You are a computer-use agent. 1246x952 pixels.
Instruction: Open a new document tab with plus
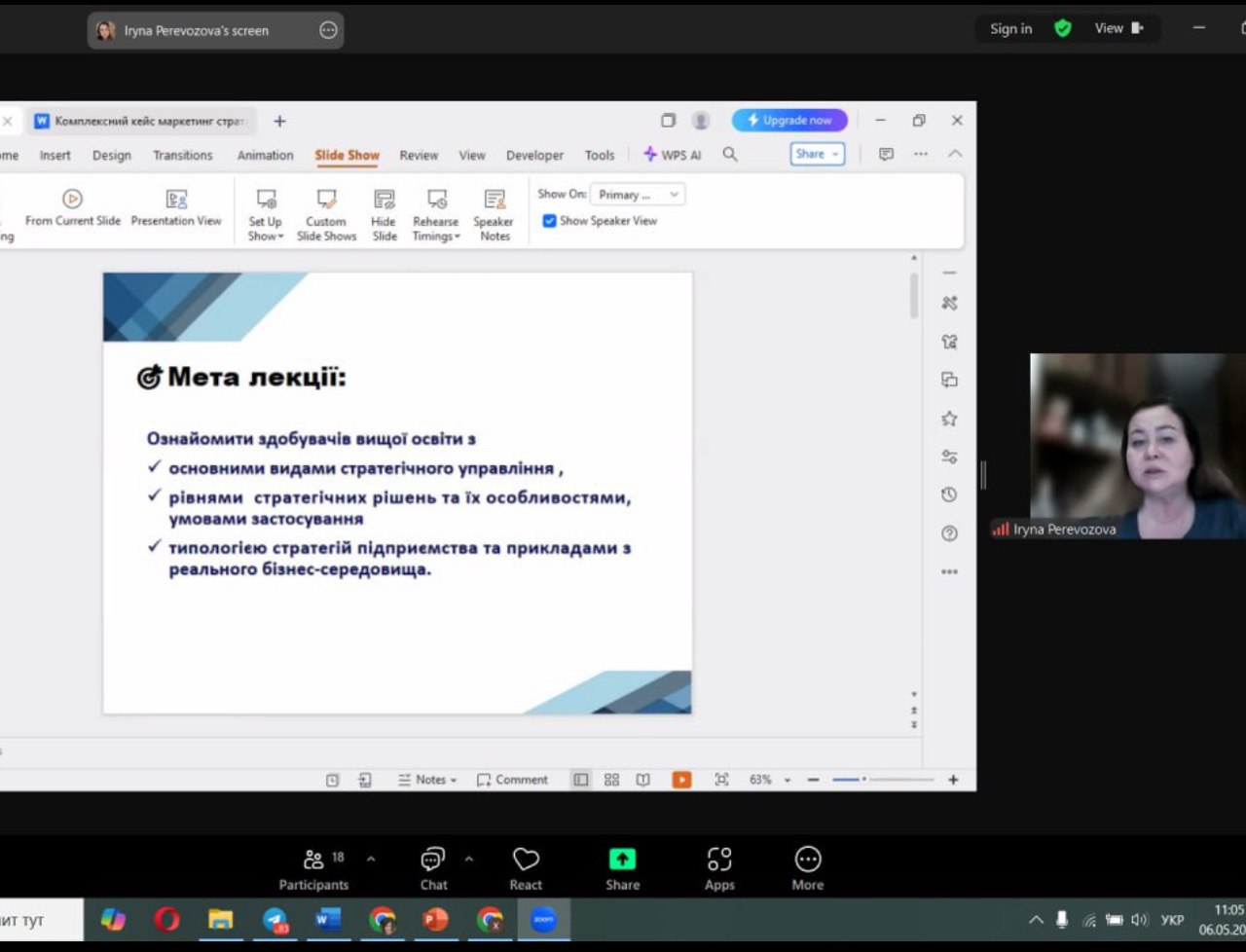pyautogui.click(x=279, y=121)
